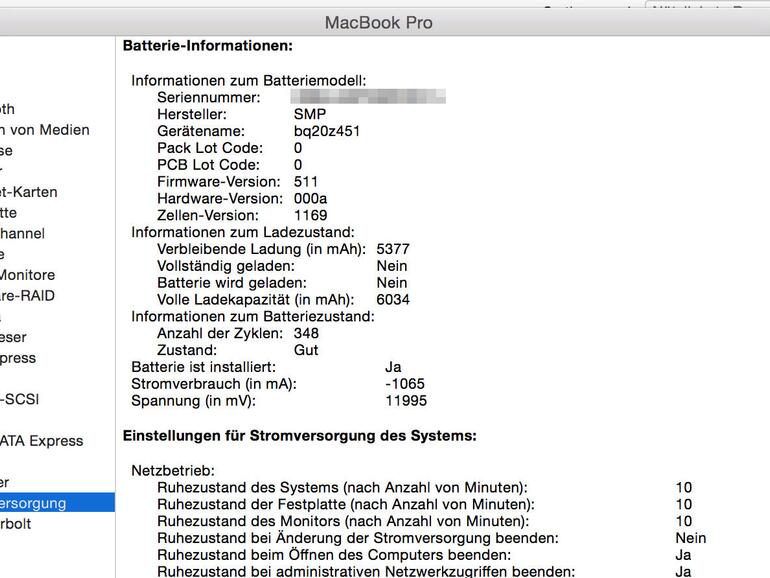Screen dimensions: 770x578
Task: Click Ja for "Öffnen des Computers" row
Action: (x=684, y=555)
